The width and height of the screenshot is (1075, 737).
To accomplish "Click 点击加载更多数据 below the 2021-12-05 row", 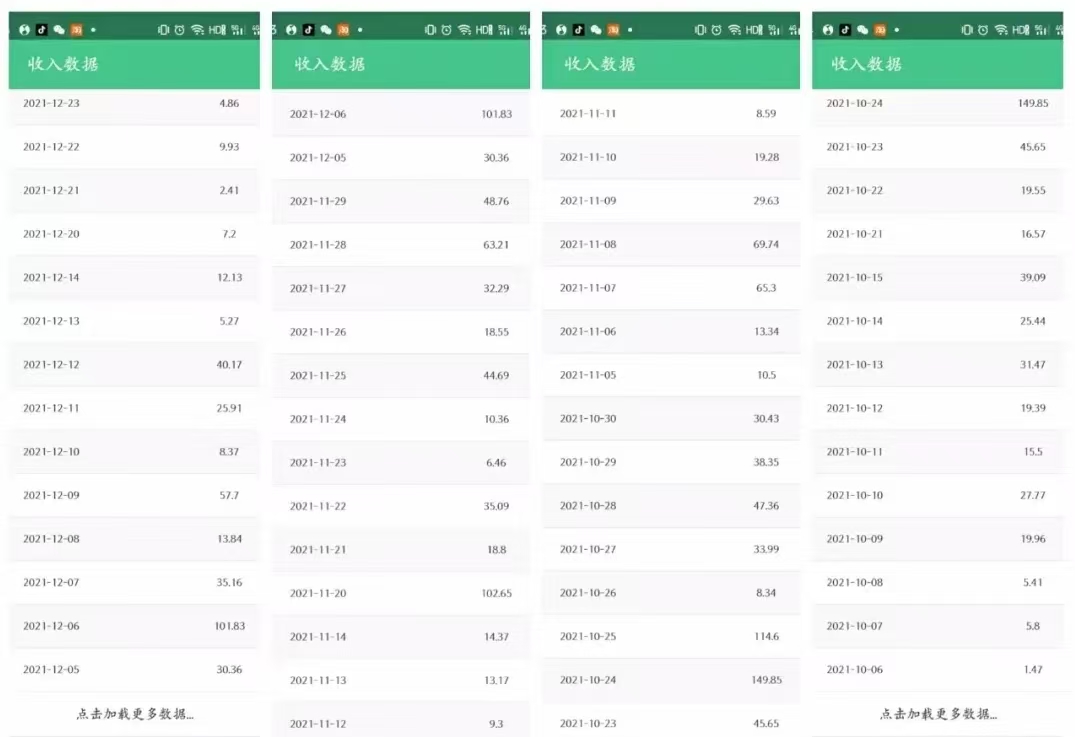I will click(x=135, y=714).
